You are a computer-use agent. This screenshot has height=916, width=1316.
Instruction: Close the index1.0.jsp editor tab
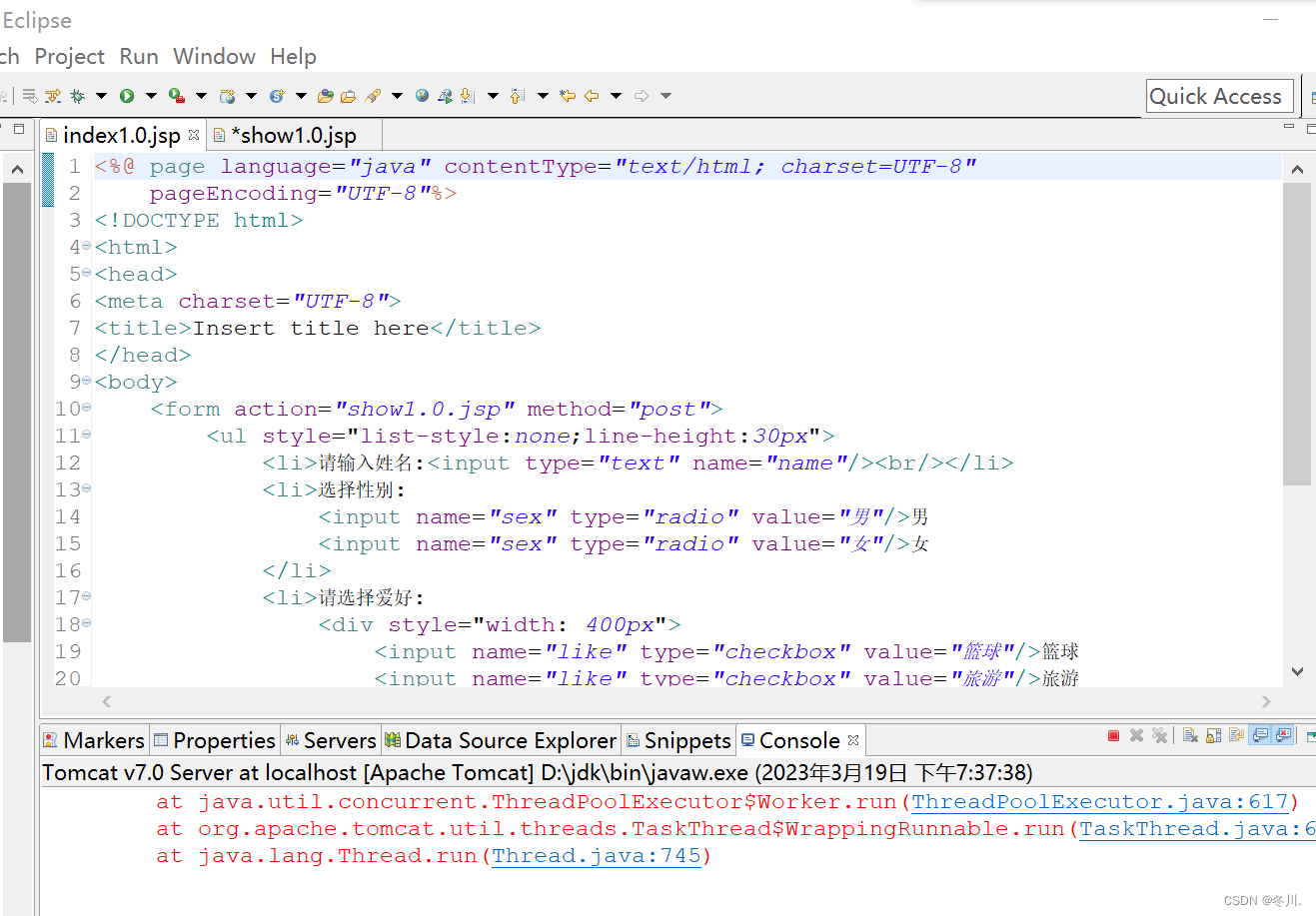[x=194, y=134]
